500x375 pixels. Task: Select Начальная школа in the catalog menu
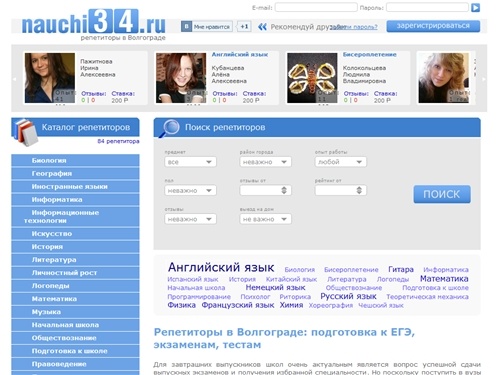[x=75, y=325]
